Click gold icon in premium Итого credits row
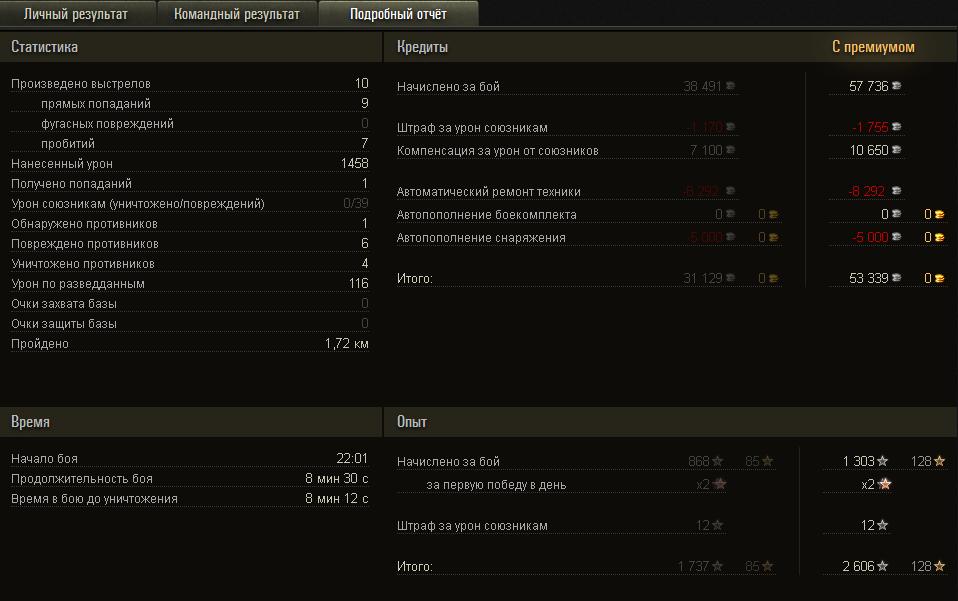This screenshot has width=958, height=601. (939, 279)
